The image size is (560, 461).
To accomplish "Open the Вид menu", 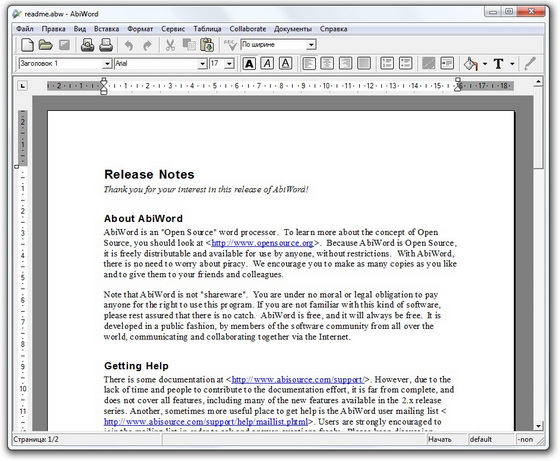I will click(x=80, y=29).
